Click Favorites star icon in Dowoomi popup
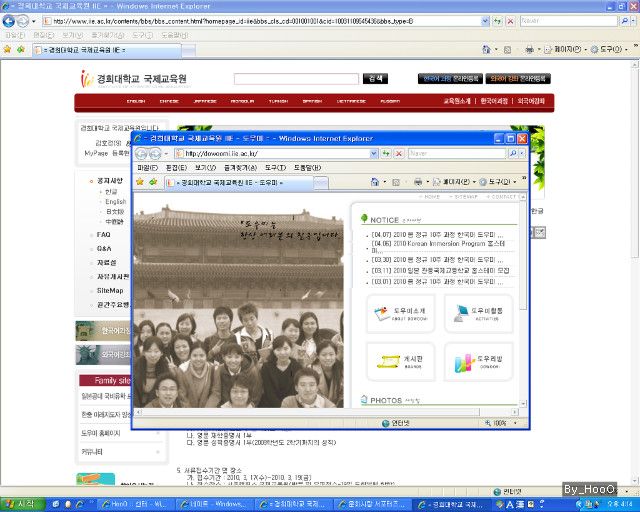Viewport: 640px width, 512px height. click(x=140, y=182)
